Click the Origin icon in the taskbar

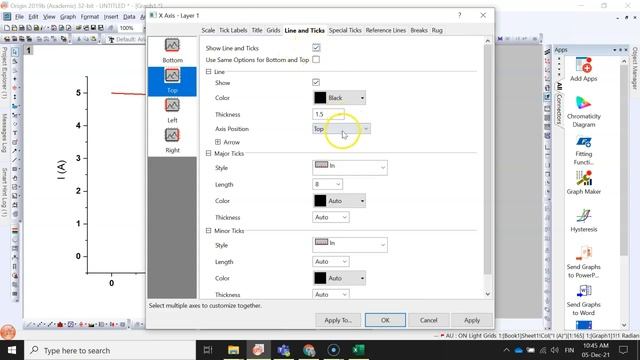tap(258, 350)
